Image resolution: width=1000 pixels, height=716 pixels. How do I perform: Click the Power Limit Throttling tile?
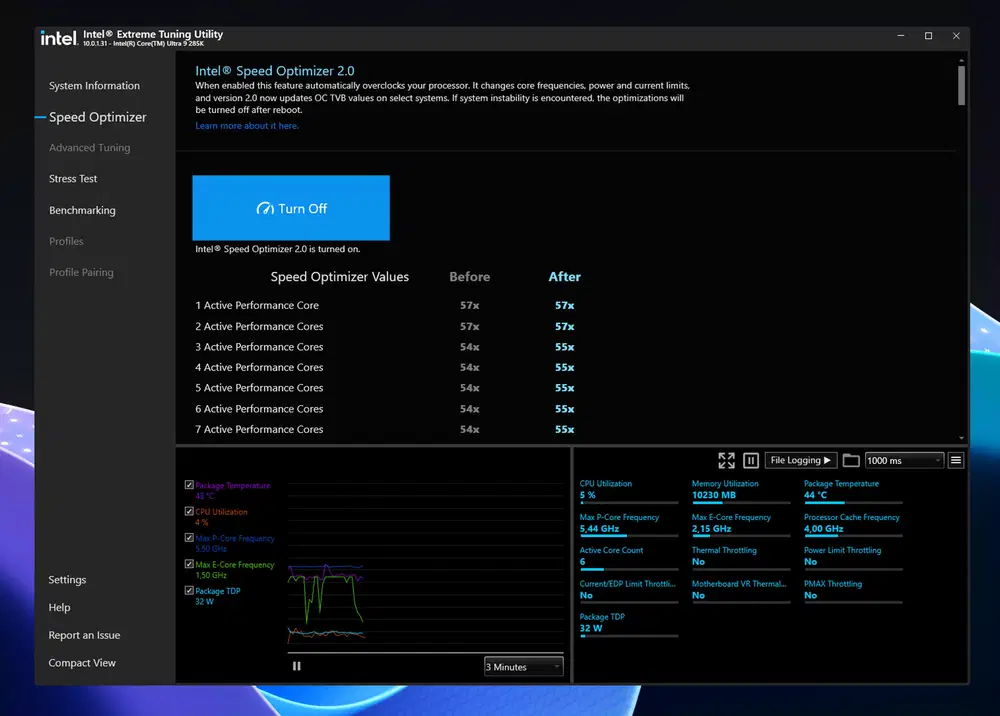pos(853,557)
